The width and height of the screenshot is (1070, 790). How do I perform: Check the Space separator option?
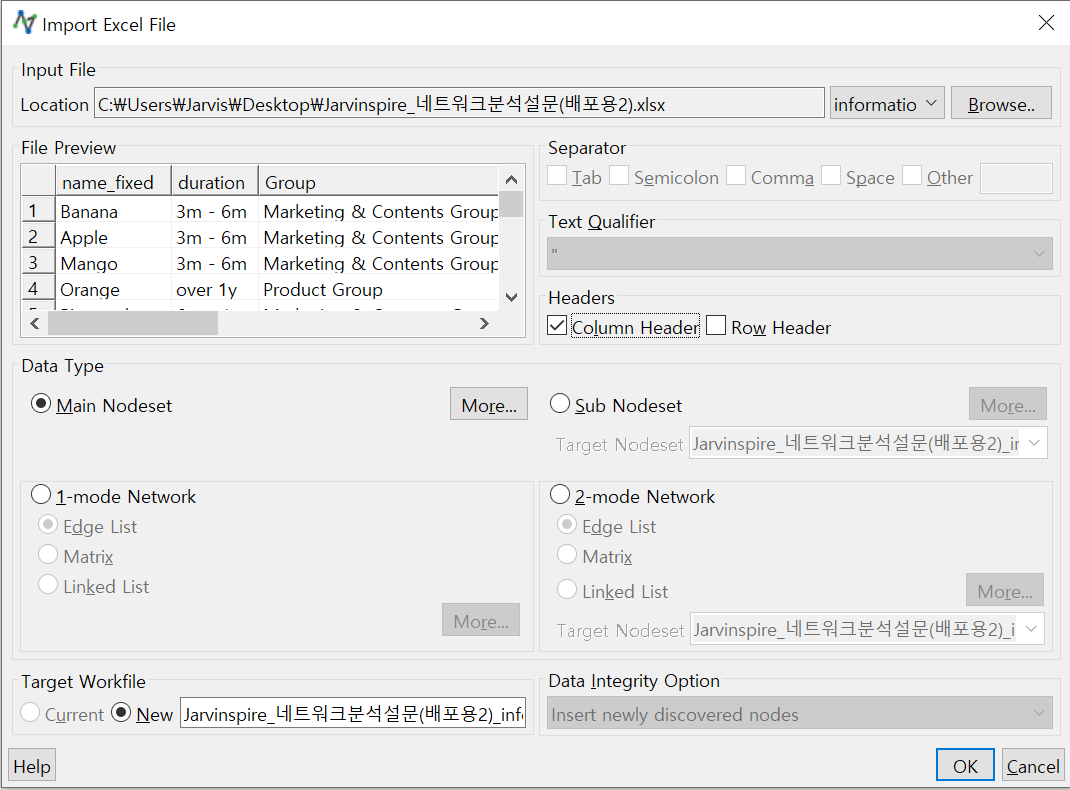pyautogui.click(x=830, y=176)
